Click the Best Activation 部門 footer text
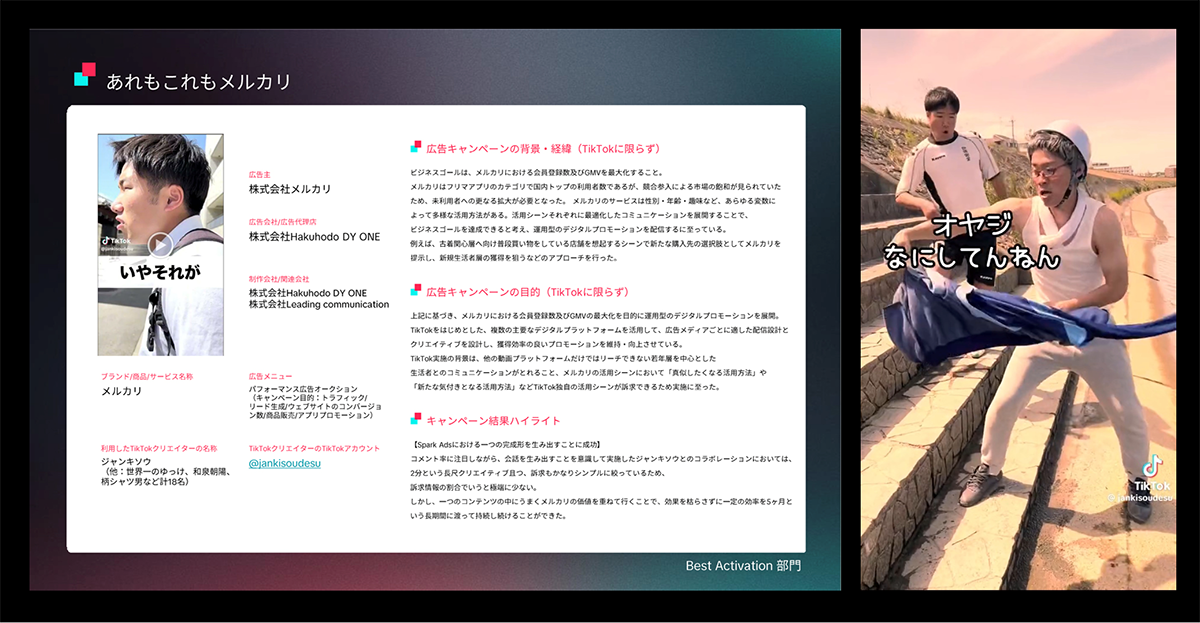The image size is (1200, 623). coord(743,566)
